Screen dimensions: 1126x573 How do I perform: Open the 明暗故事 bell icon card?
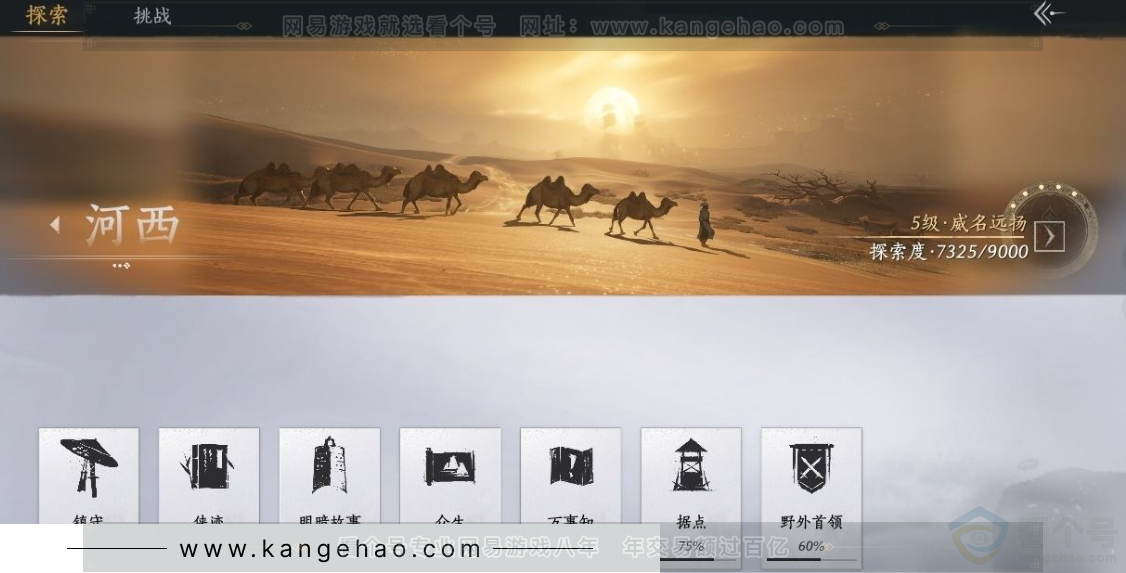coord(330,475)
